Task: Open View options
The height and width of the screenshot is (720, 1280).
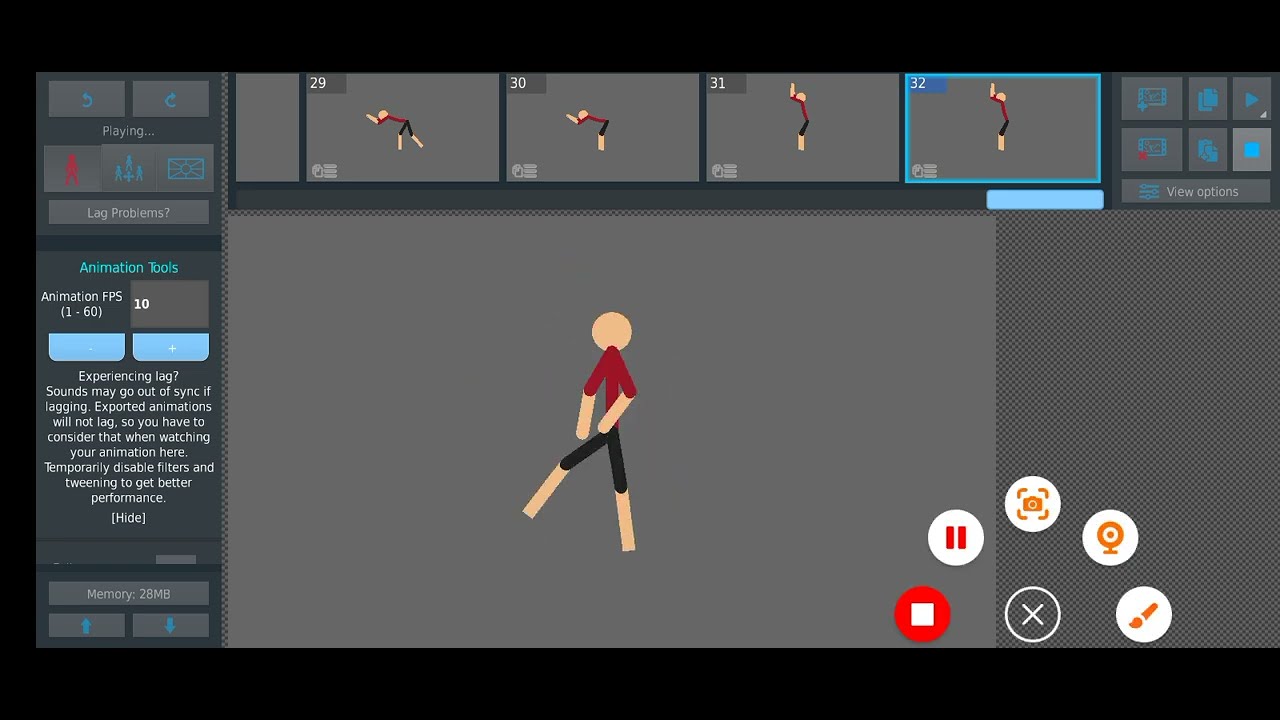Action: [1196, 192]
